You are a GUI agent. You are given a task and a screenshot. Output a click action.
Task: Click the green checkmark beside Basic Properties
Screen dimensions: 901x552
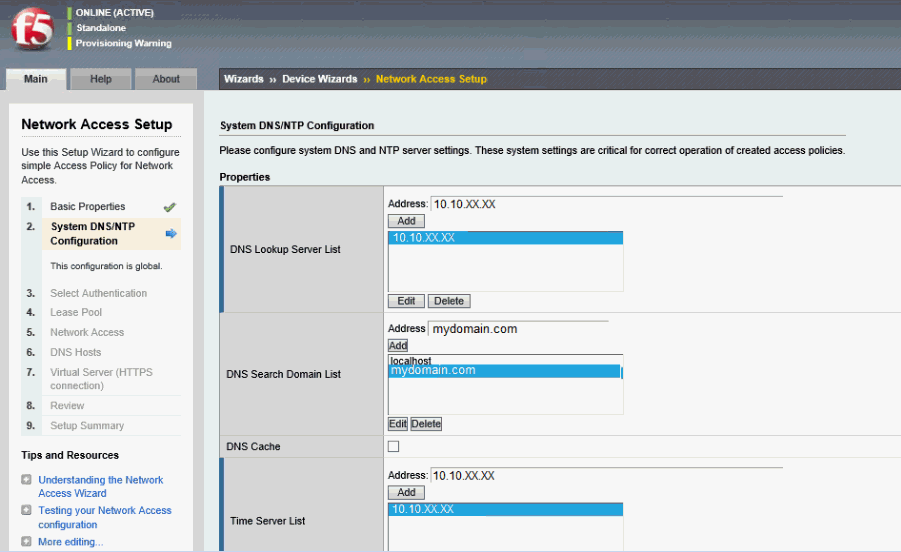[170, 207]
